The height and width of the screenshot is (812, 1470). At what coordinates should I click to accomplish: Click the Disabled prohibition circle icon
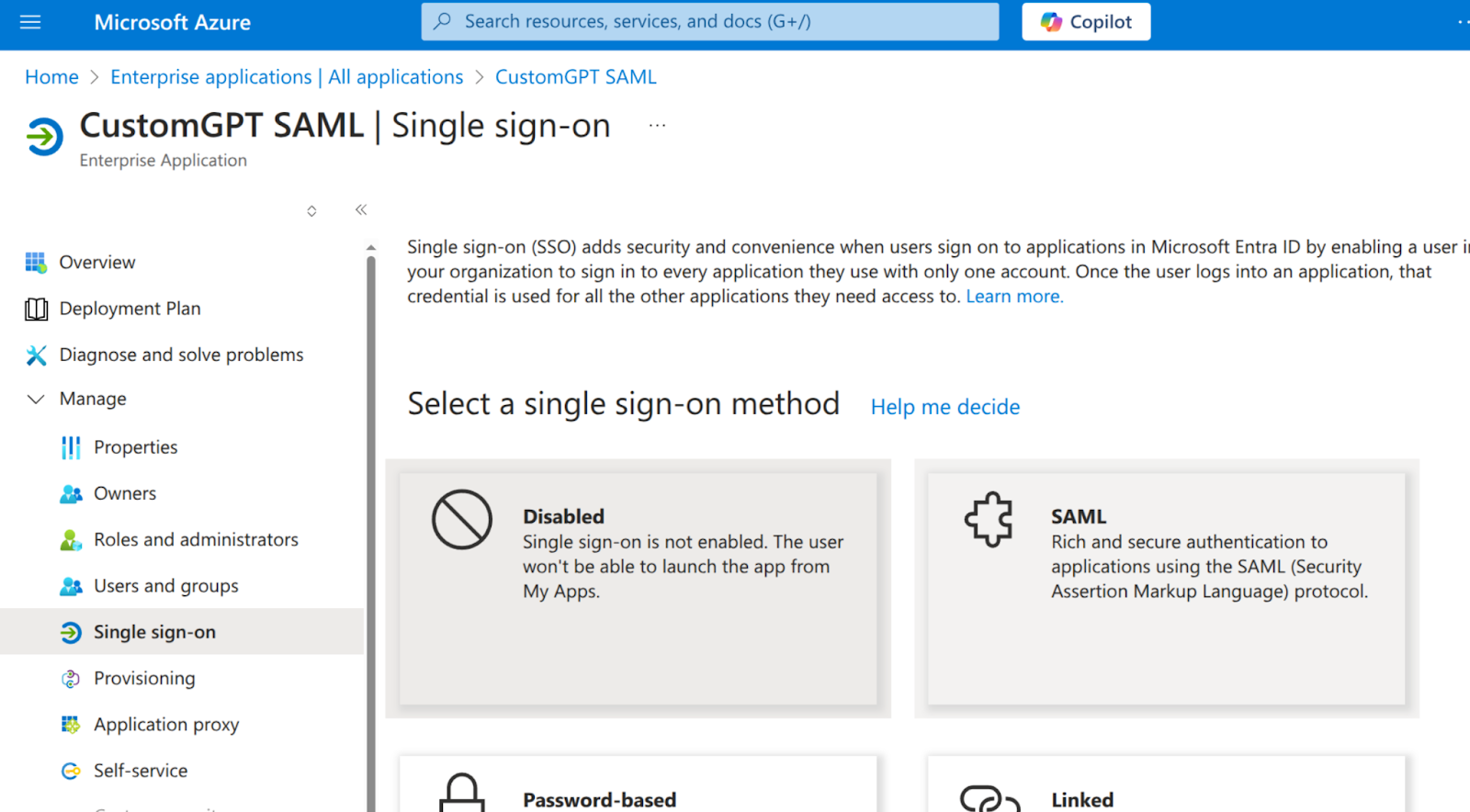[462, 520]
